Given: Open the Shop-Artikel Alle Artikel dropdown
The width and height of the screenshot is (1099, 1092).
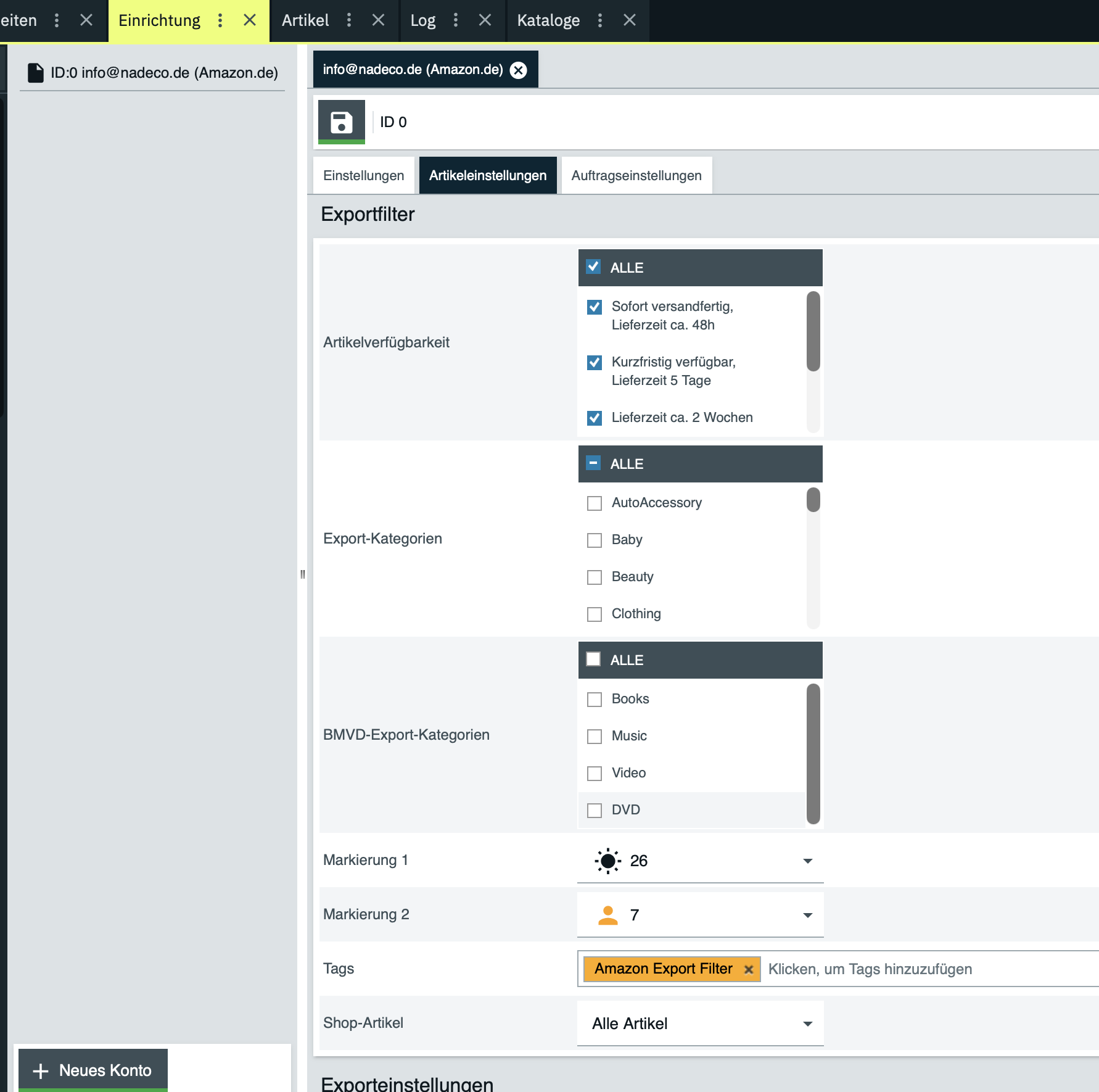Looking at the screenshot, I should click(807, 1024).
